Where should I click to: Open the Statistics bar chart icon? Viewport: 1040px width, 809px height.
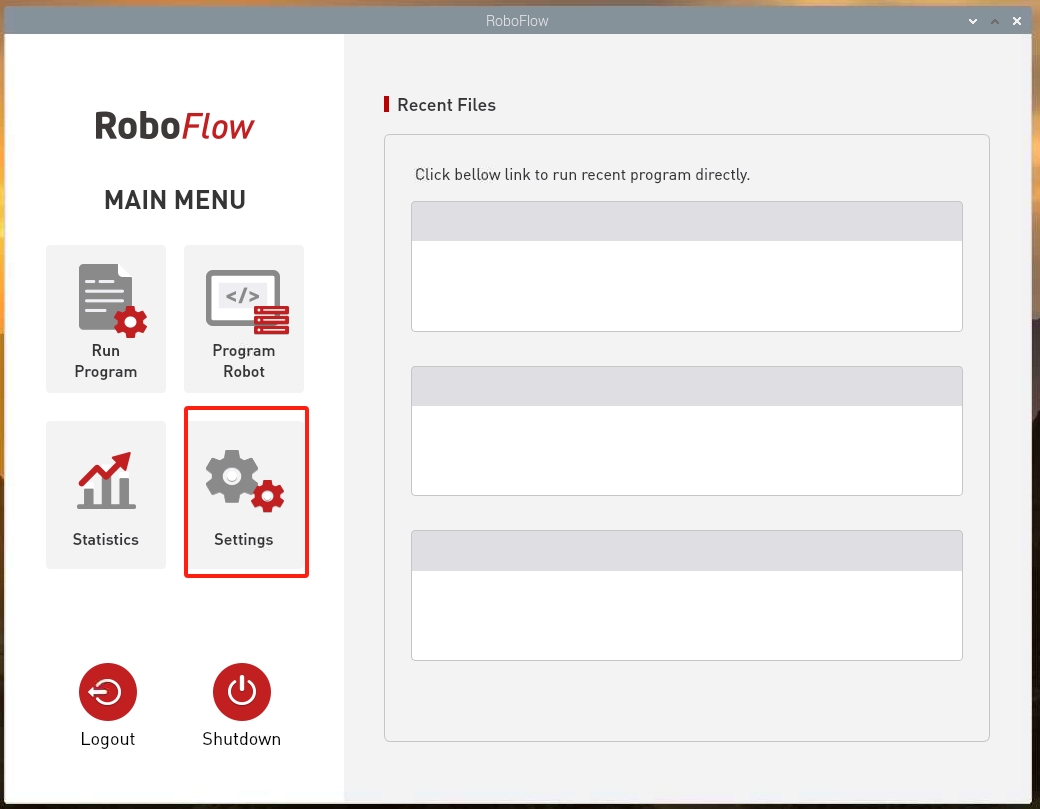[106, 481]
